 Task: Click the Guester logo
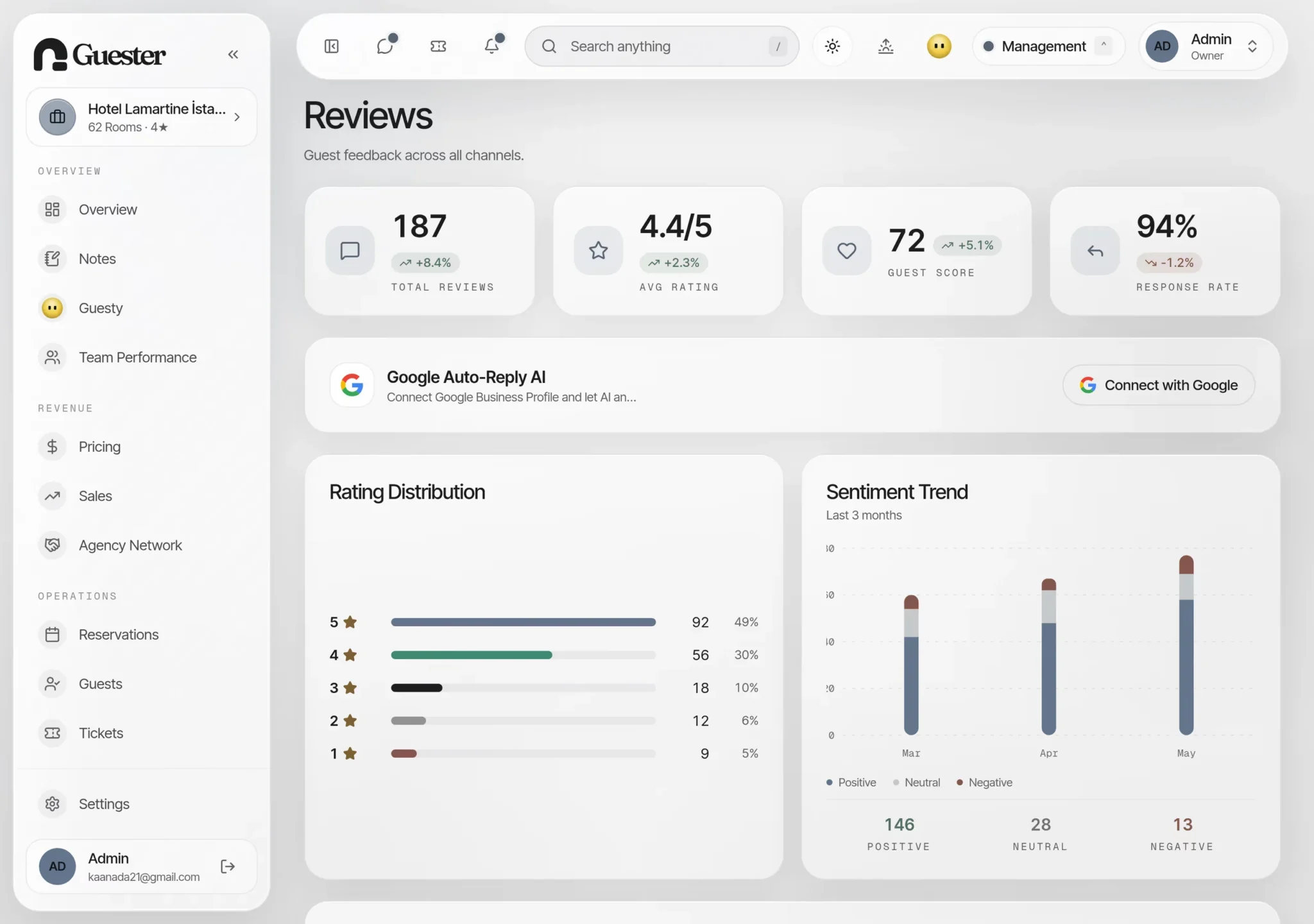[99, 55]
